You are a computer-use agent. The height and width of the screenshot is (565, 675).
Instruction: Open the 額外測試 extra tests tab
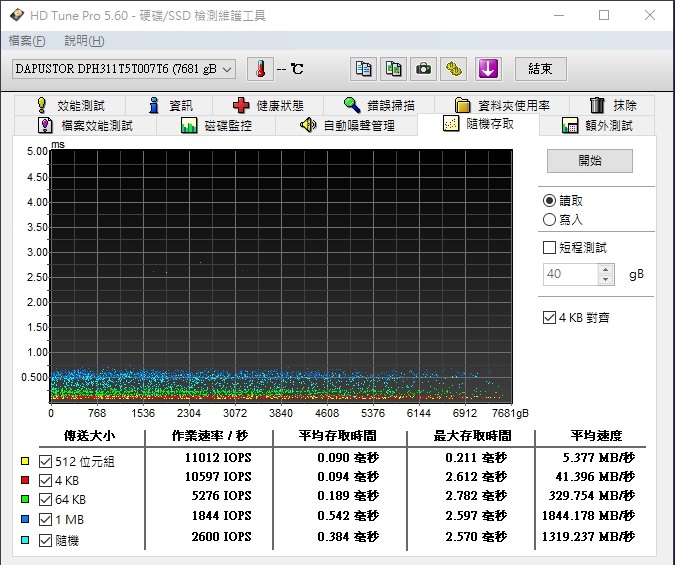click(597, 125)
